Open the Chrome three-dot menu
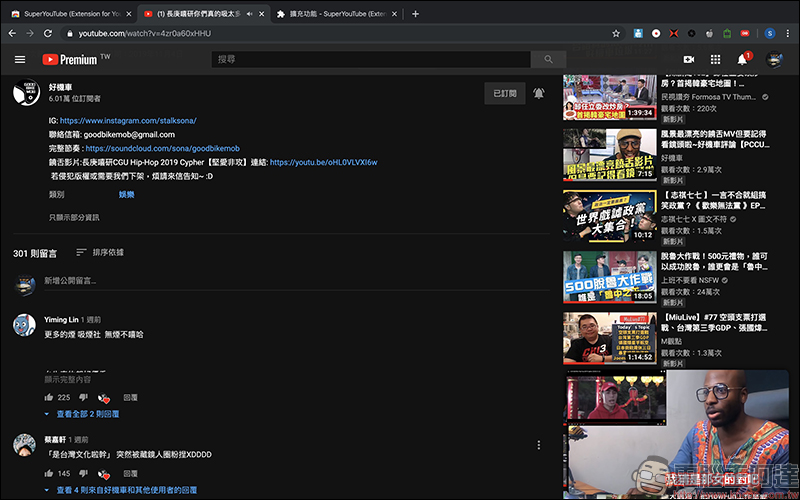This screenshot has width=800, height=500. pyautogui.click(x=788, y=34)
